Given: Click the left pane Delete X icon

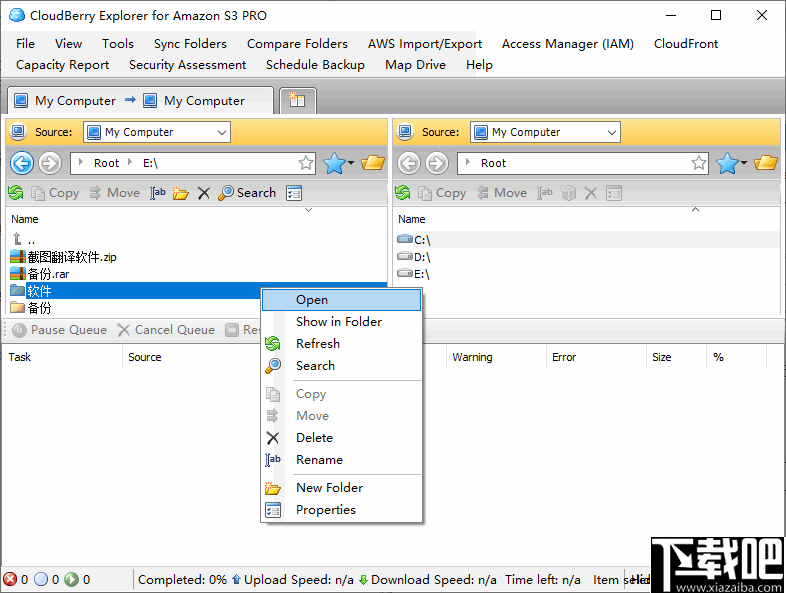Looking at the screenshot, I should coord(204,193).
